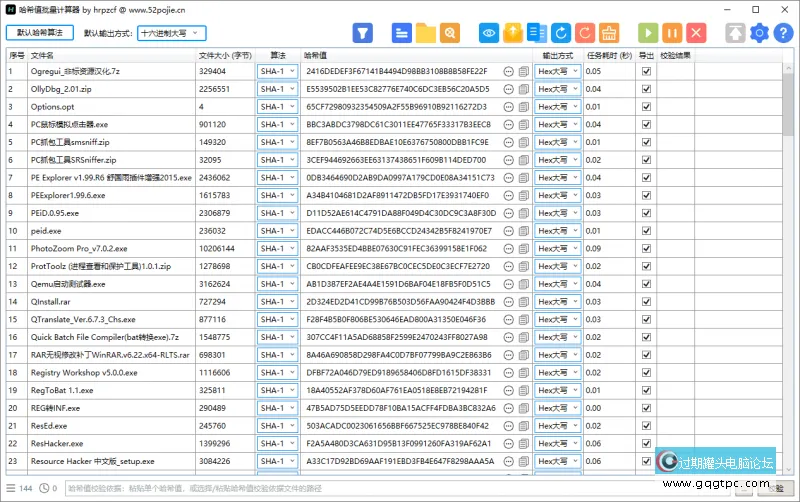The image size is (800, 502).
Task: Clear the list with the broom icon
Action: coord(609,33)
